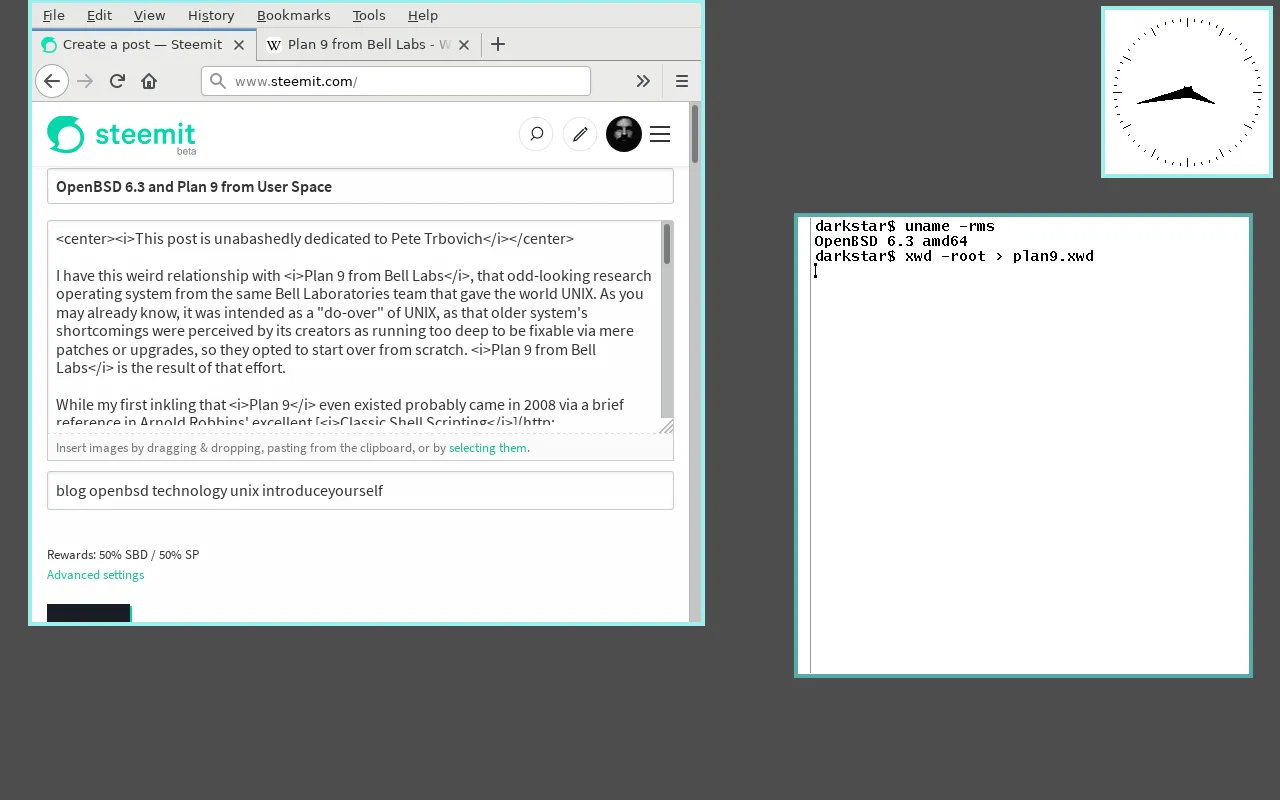Go back using the browser back arrow

coord(52,81)
